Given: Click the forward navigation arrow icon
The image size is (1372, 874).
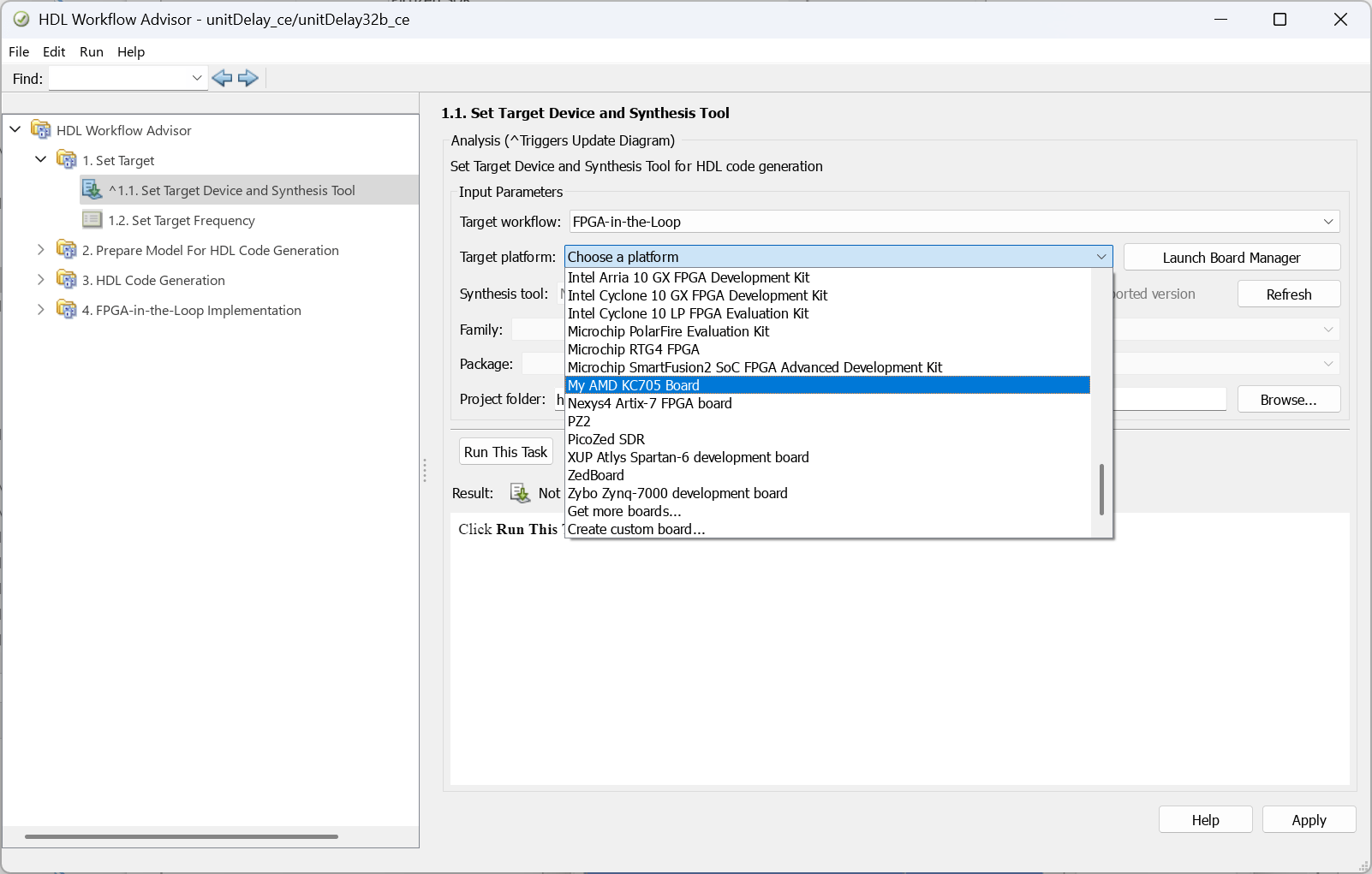Looking at the screenshot, I should pyautogui.click(x=248, y=78).
